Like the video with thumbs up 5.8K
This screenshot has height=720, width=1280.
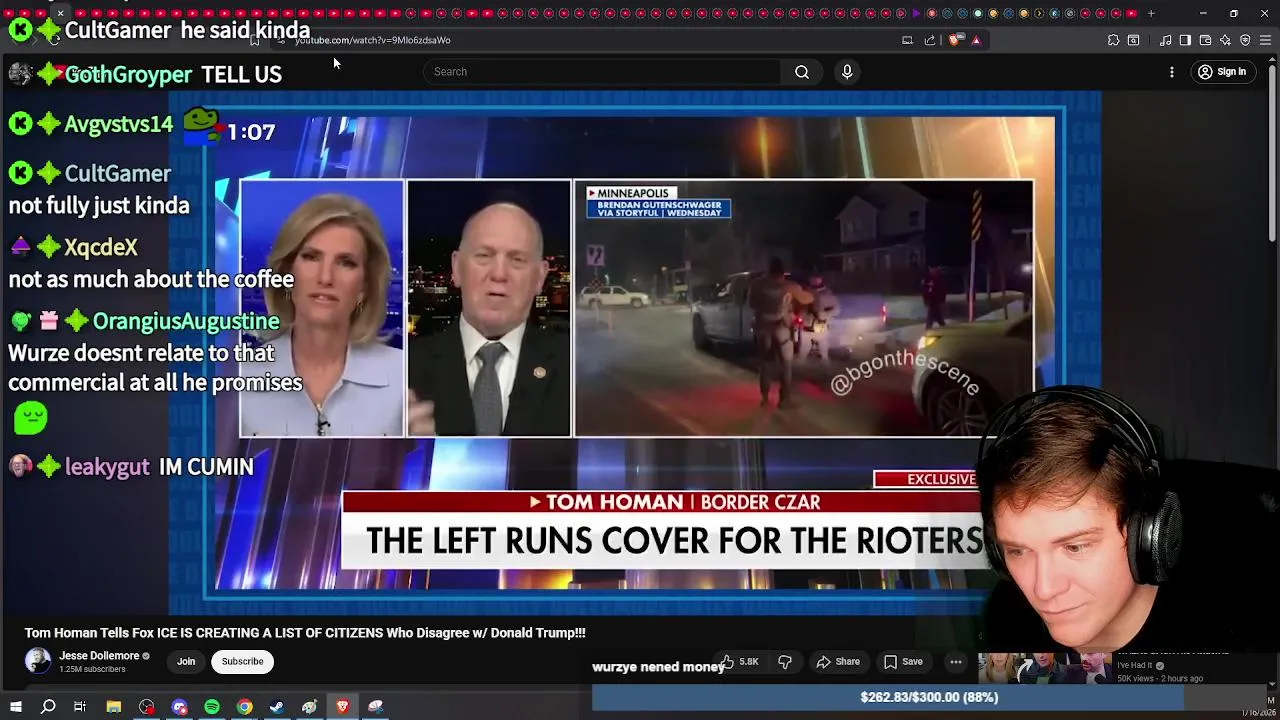739,662
